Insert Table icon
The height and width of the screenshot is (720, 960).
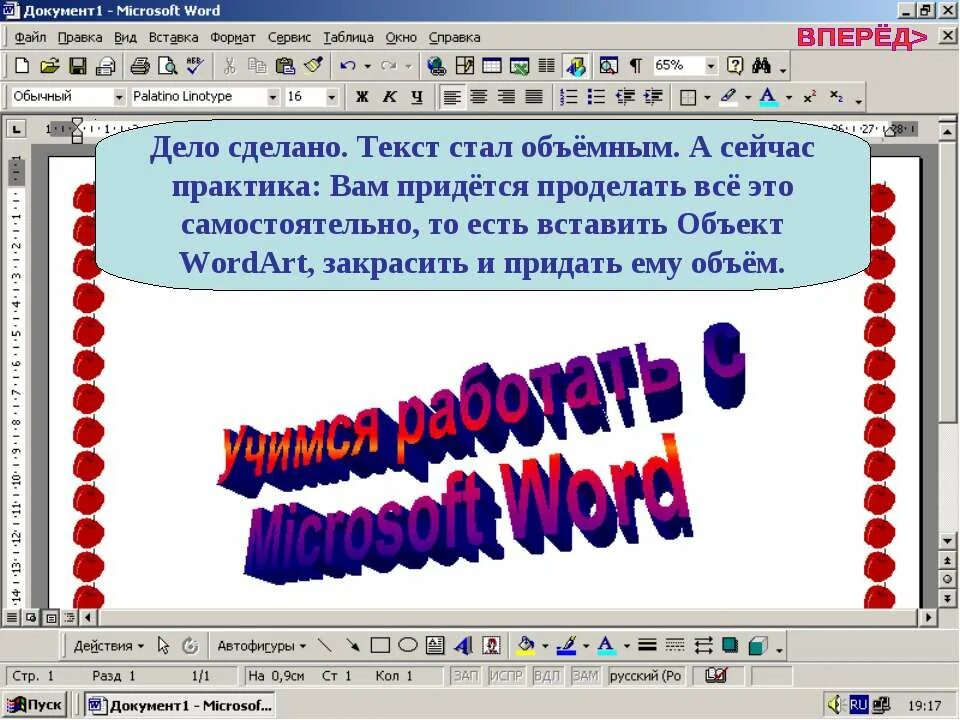tap(492, 66)
